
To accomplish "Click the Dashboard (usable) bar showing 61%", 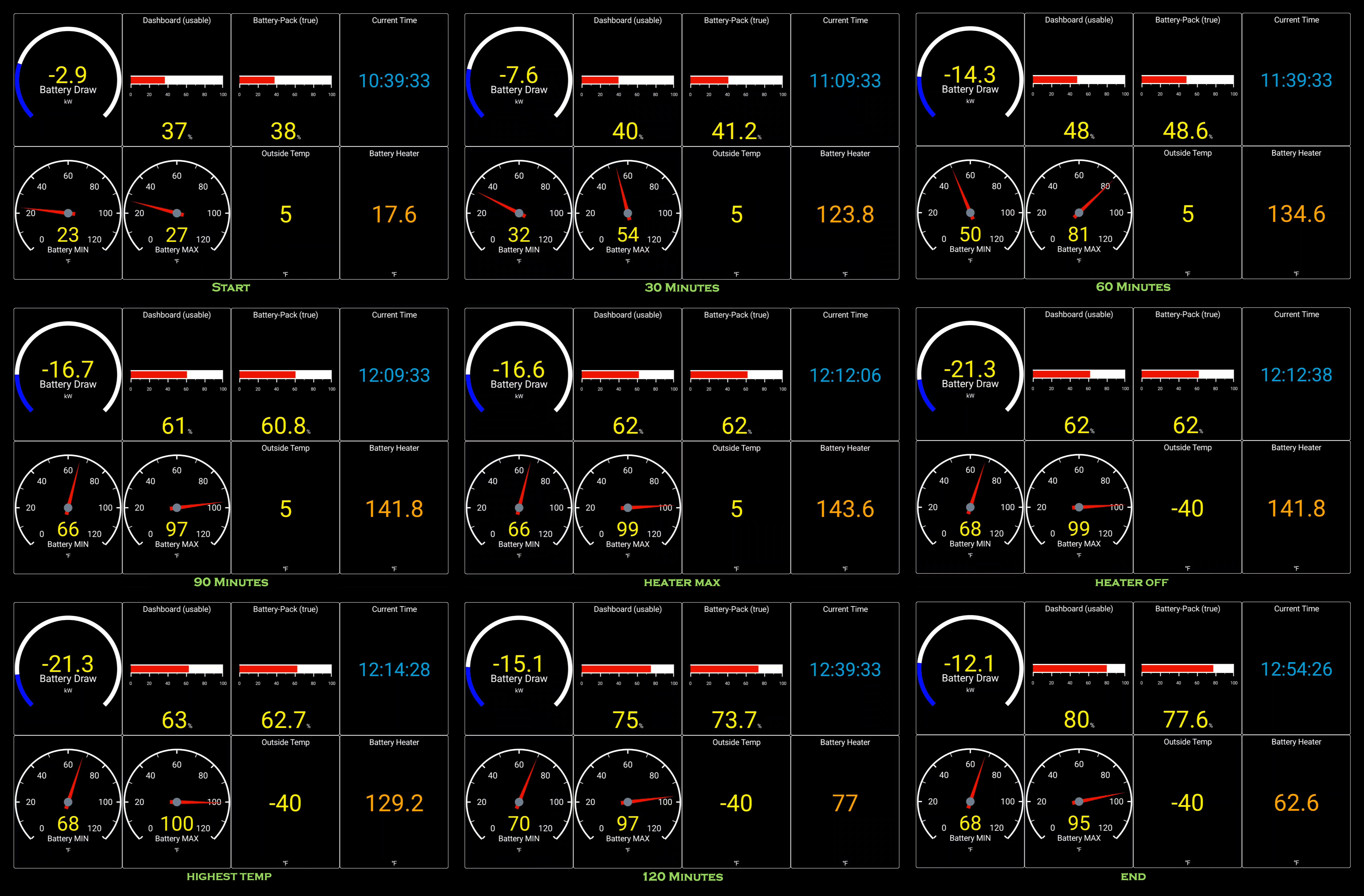I will [x=176, y=375].
